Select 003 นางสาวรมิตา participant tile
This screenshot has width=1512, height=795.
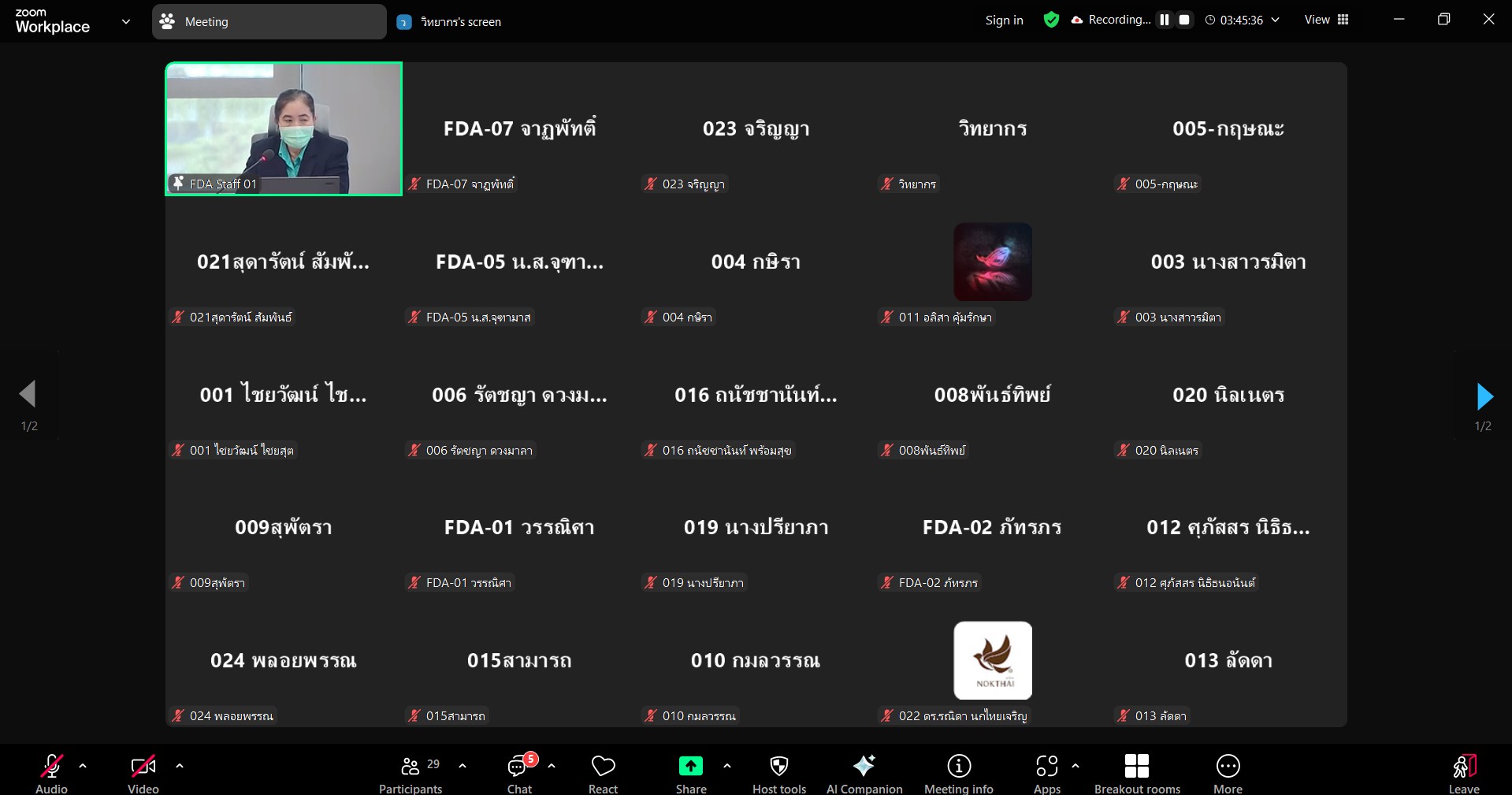pos(1228,262)
